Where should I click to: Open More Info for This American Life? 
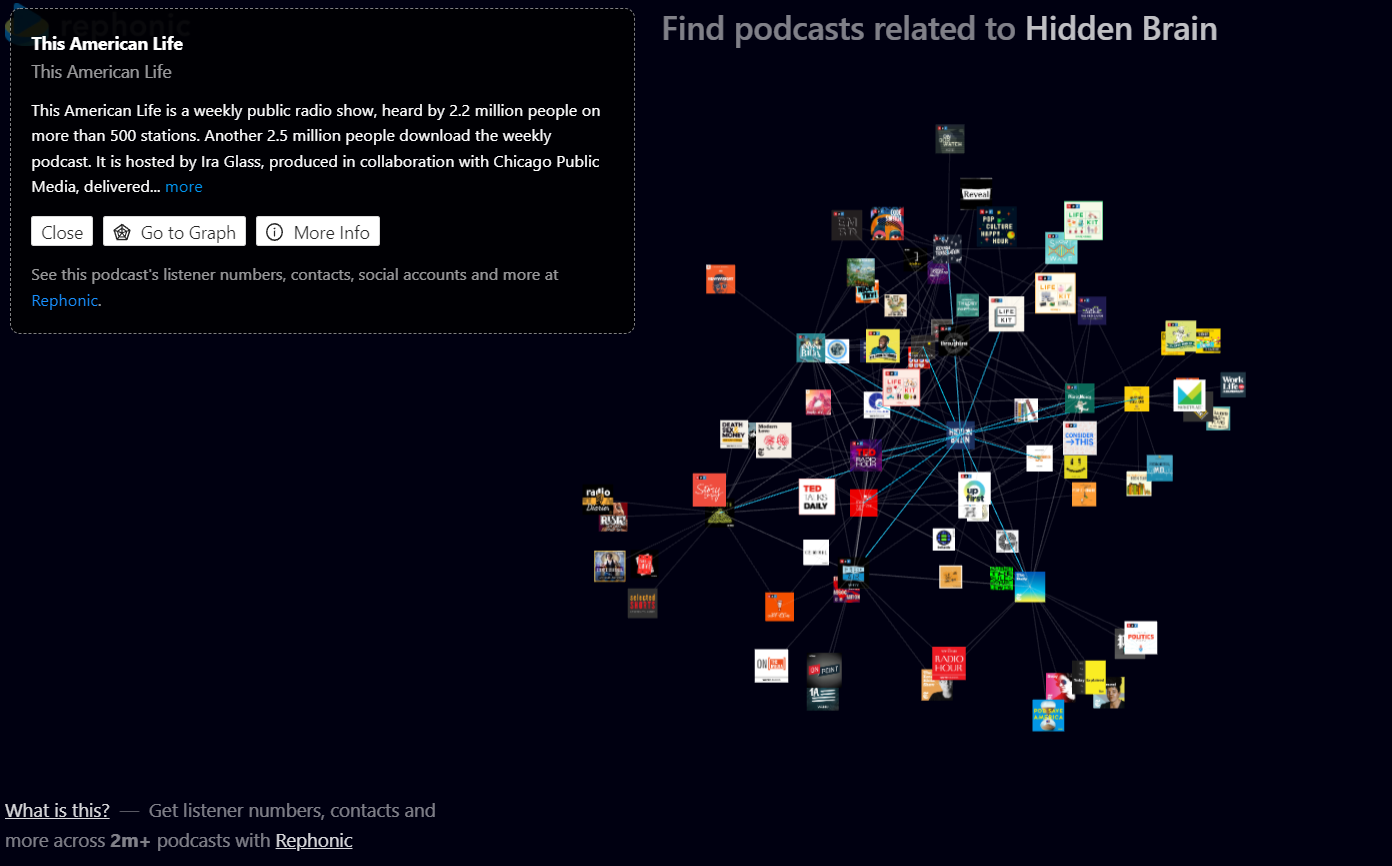[x=318, y=231]
